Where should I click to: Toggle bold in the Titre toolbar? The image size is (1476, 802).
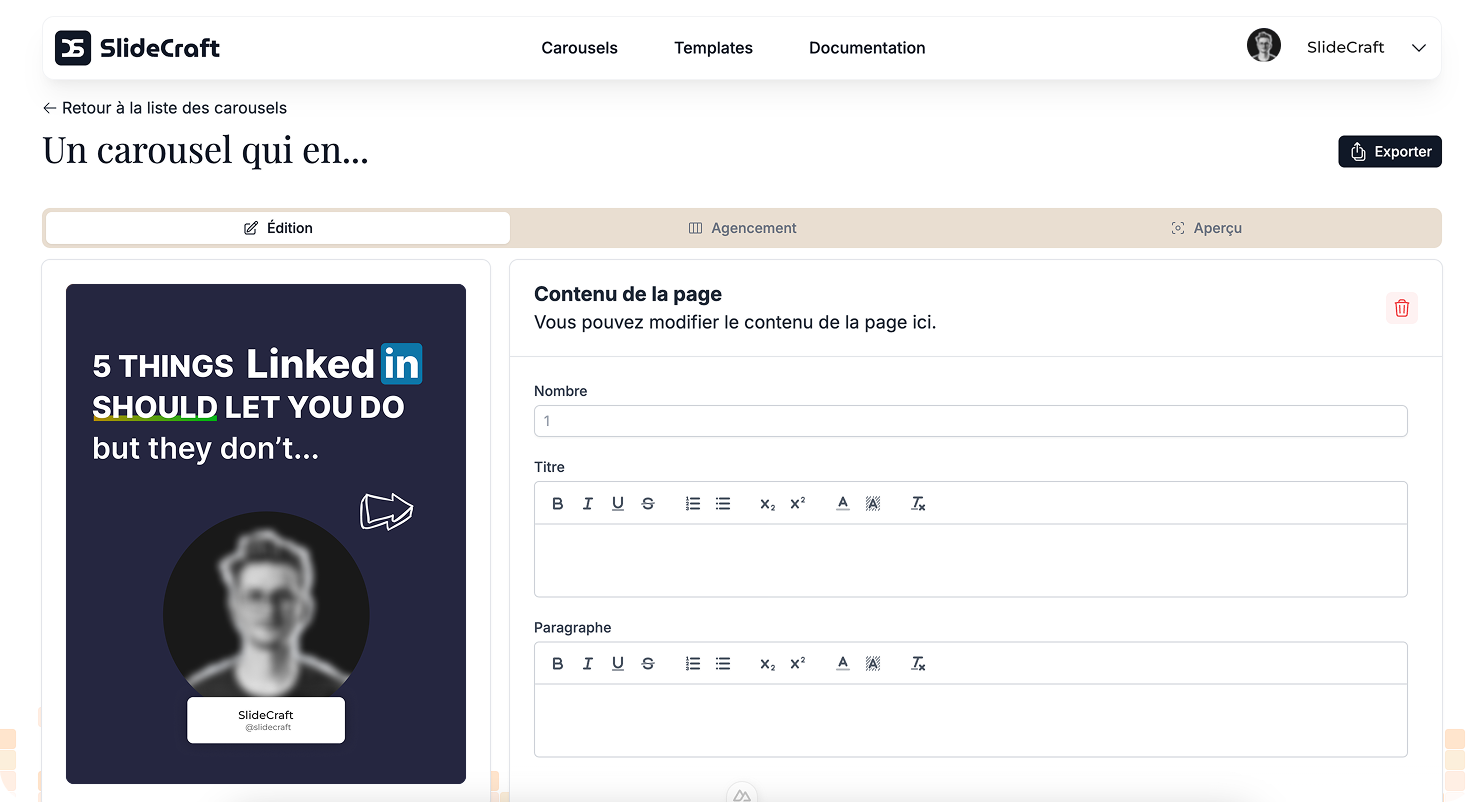tap(558, 504)
